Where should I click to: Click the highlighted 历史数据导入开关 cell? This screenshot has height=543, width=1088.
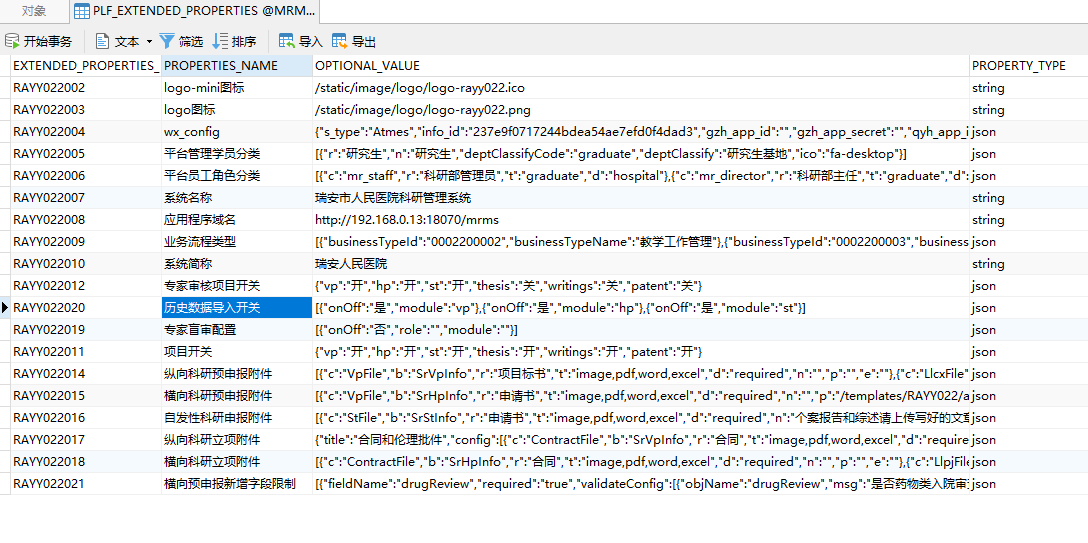pyautogui.click(x=237, y=308)
